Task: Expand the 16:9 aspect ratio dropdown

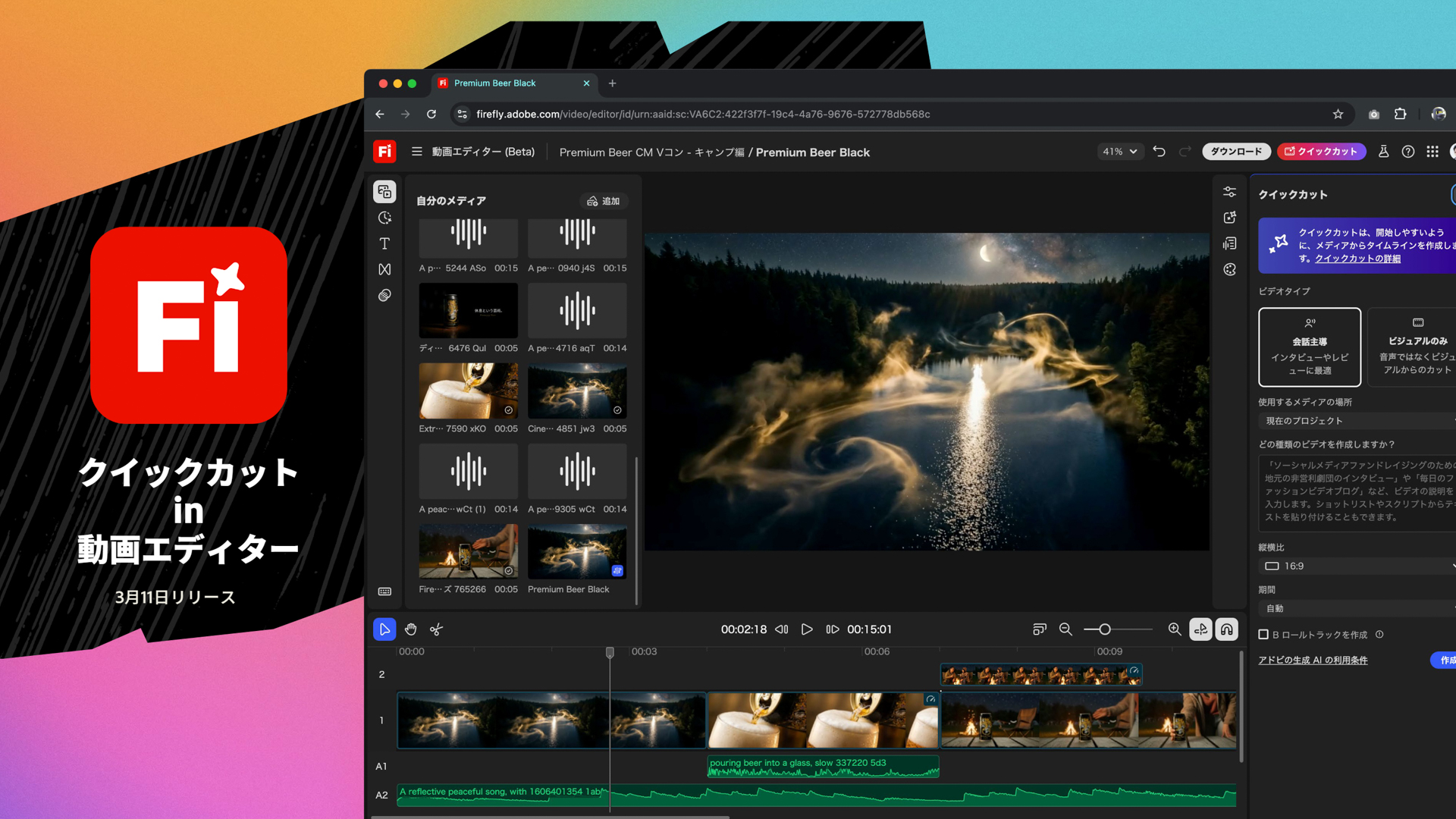Action: click(1357, 566)
